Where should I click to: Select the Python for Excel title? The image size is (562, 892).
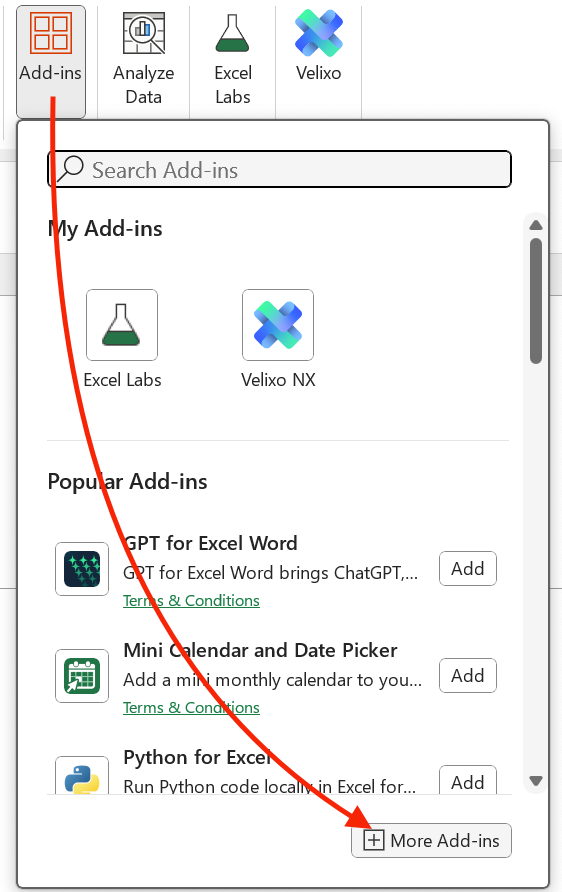pyautogui.click(x=197, y=757)
